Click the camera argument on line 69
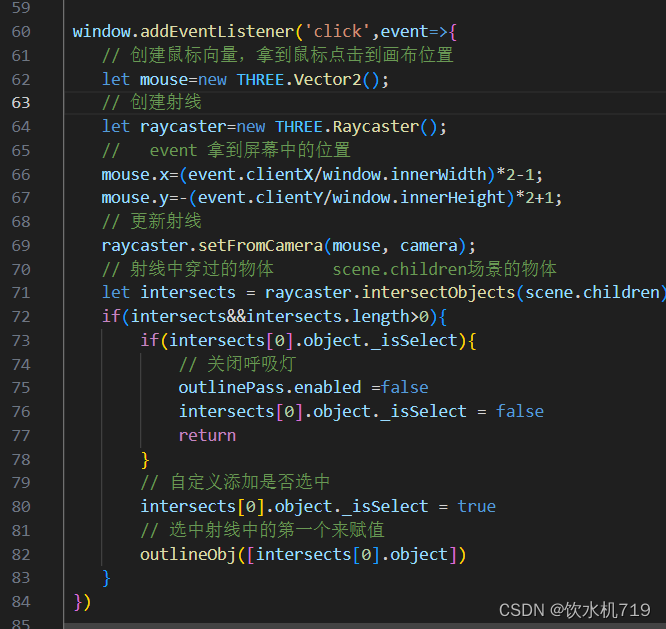The image size is (666, 629). tap(429, 245)
